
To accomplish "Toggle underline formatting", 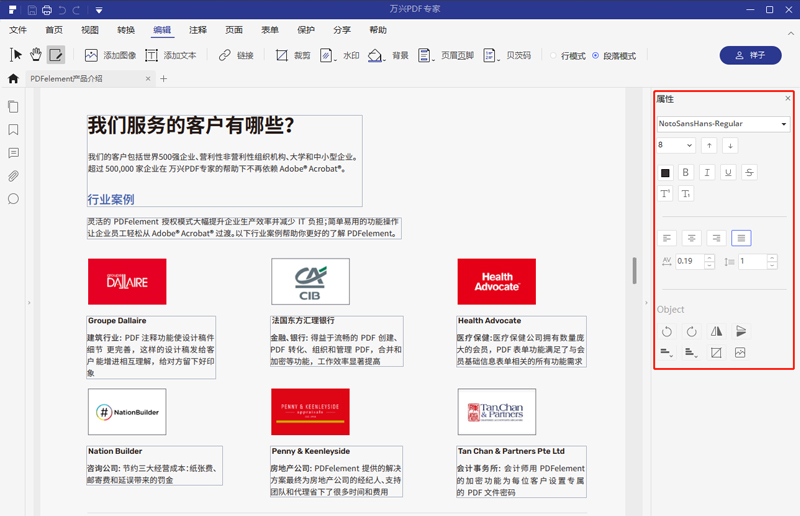I will click(x=728, y=173).
